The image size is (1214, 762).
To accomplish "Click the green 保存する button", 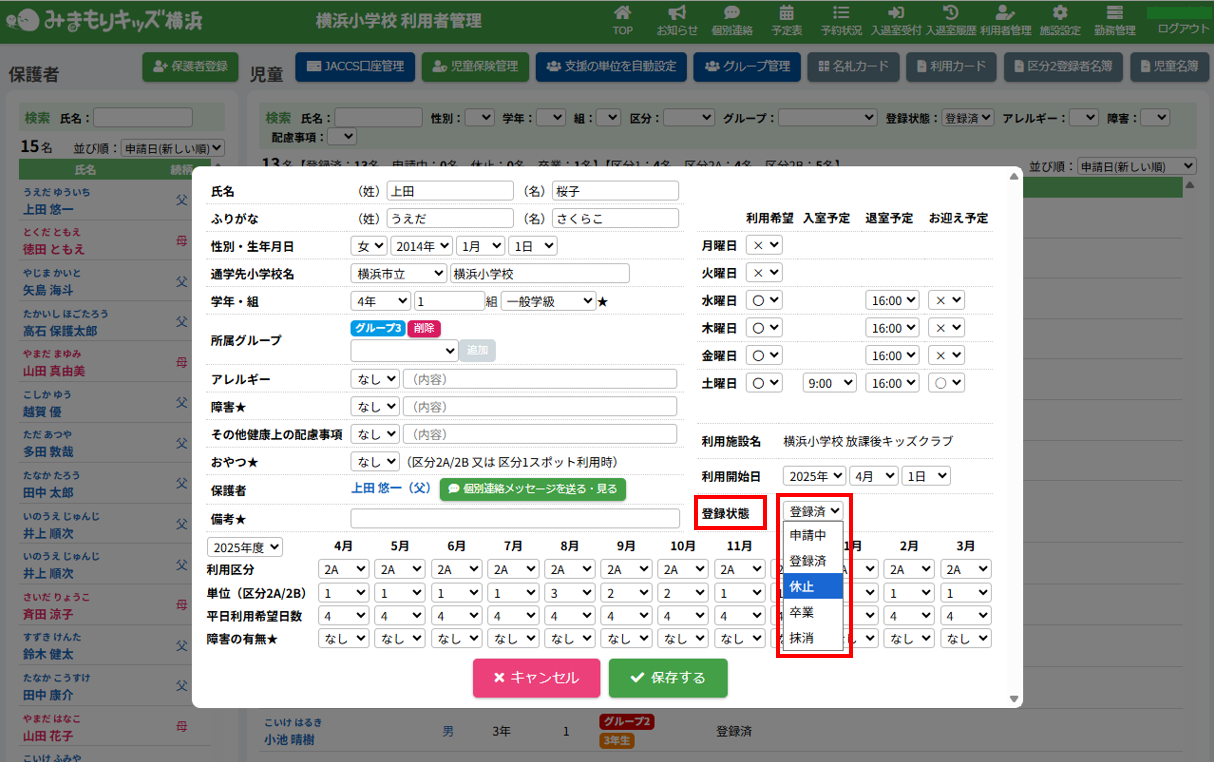I will tap(668, 677).
